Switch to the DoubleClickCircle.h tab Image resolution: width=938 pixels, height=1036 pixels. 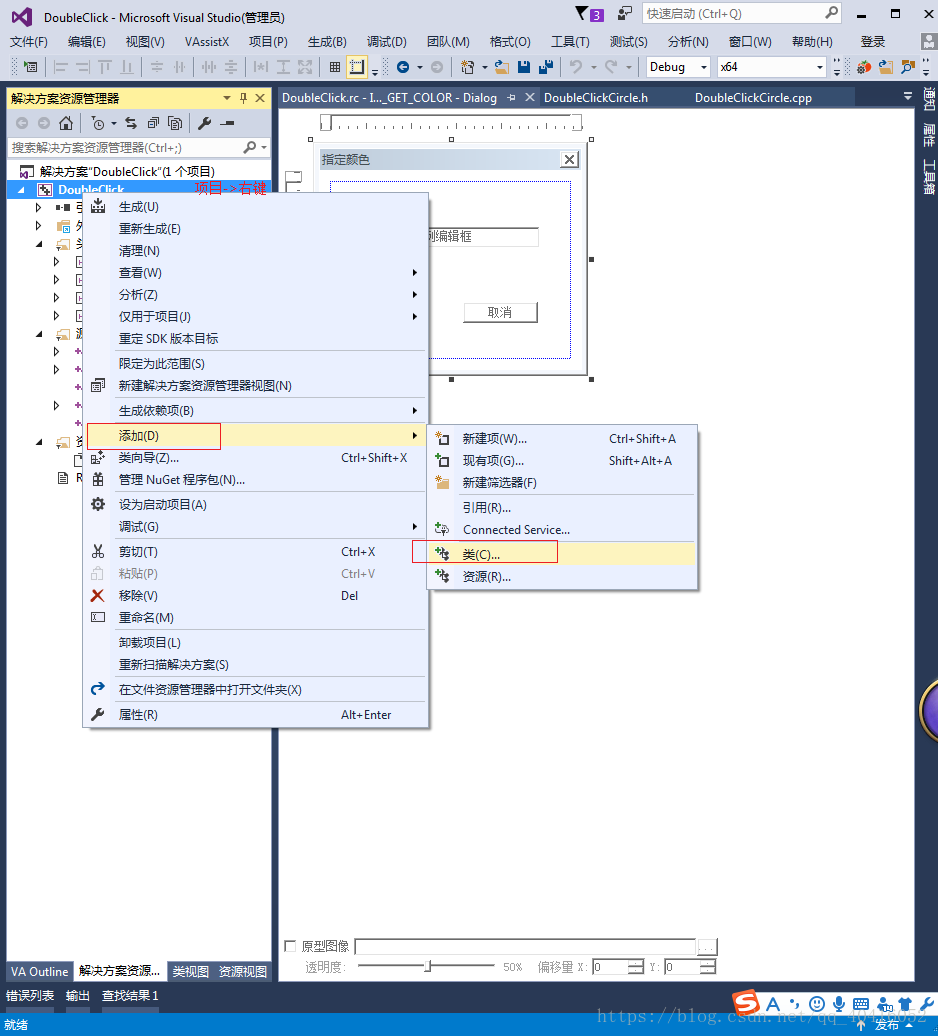[596, 98]
